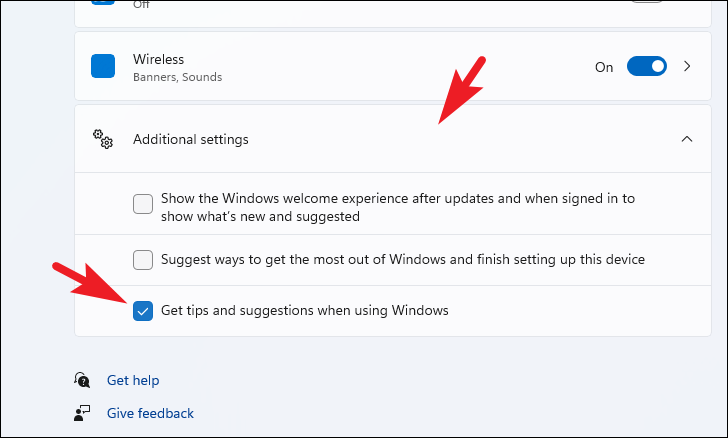Click the partially visible Off label at top
Image resolution: width=728 pixels, height=438 pixels.
(x=141, y=5)
